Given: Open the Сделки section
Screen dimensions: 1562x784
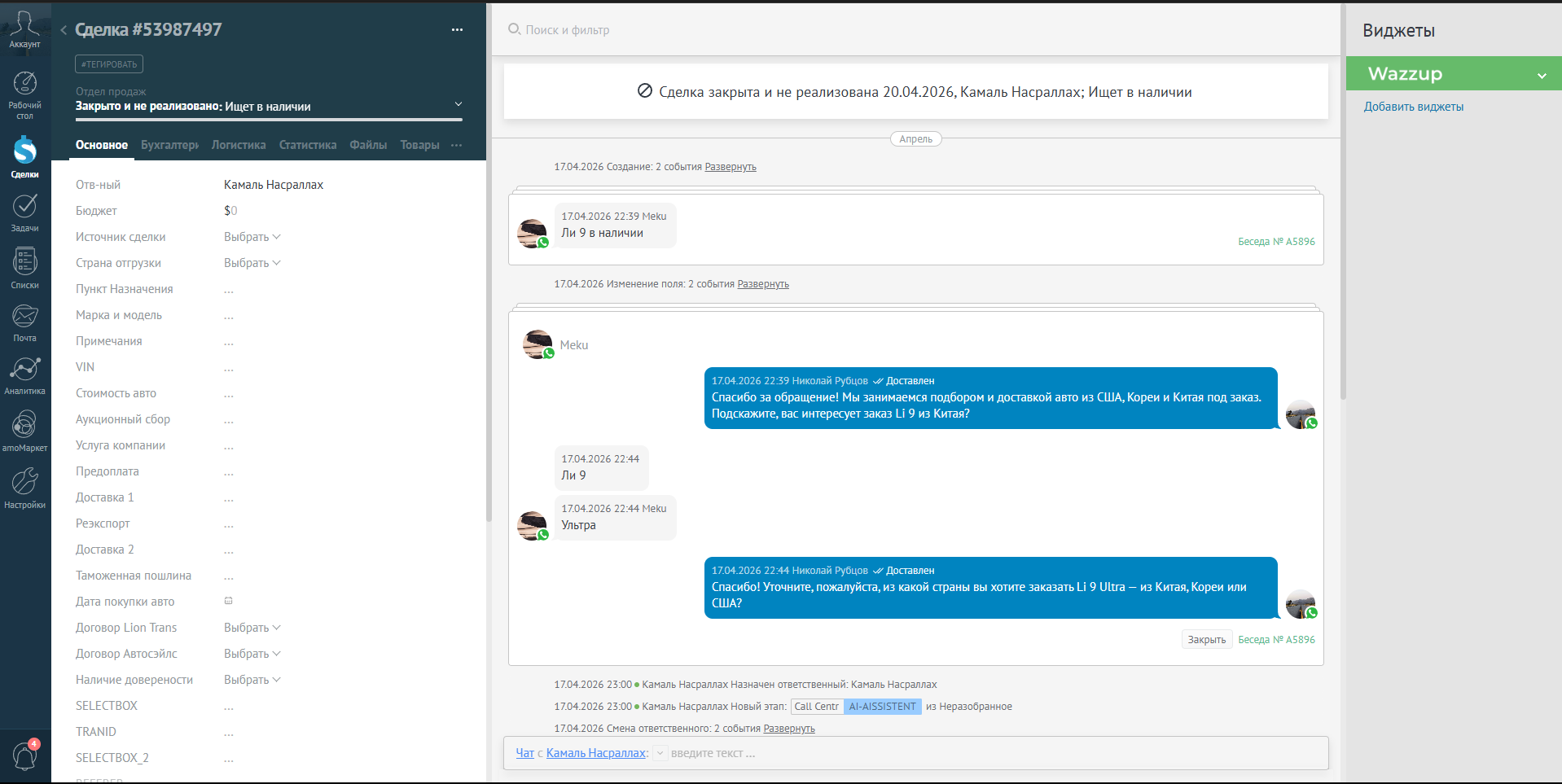Looking at the screenshot, I should (x=24, y=157).
